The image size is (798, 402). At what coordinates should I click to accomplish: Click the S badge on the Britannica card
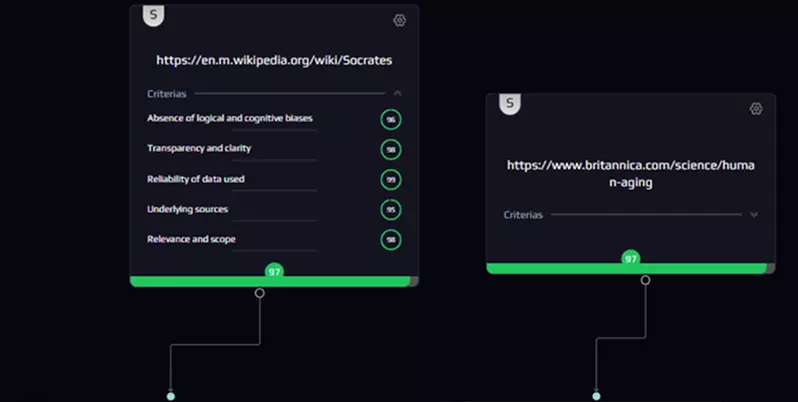point(510,103)
